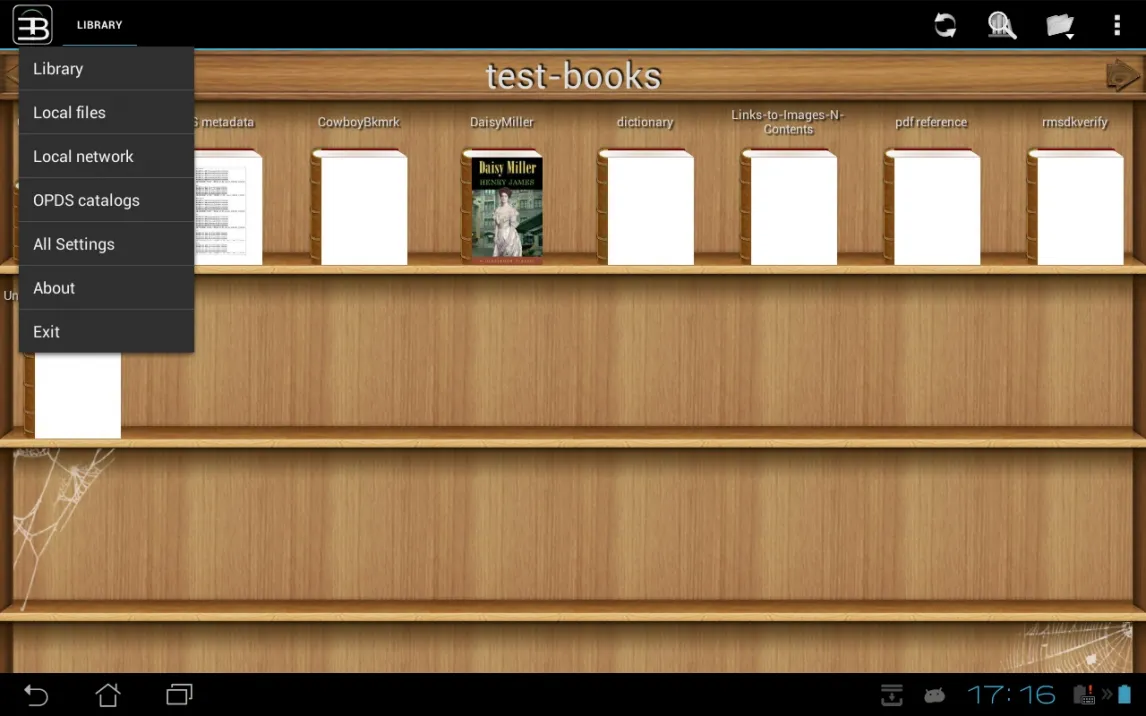Open the CowboyBkmrk book
1146x716 pixels.
pyautogui.click(x=360, y=208)
